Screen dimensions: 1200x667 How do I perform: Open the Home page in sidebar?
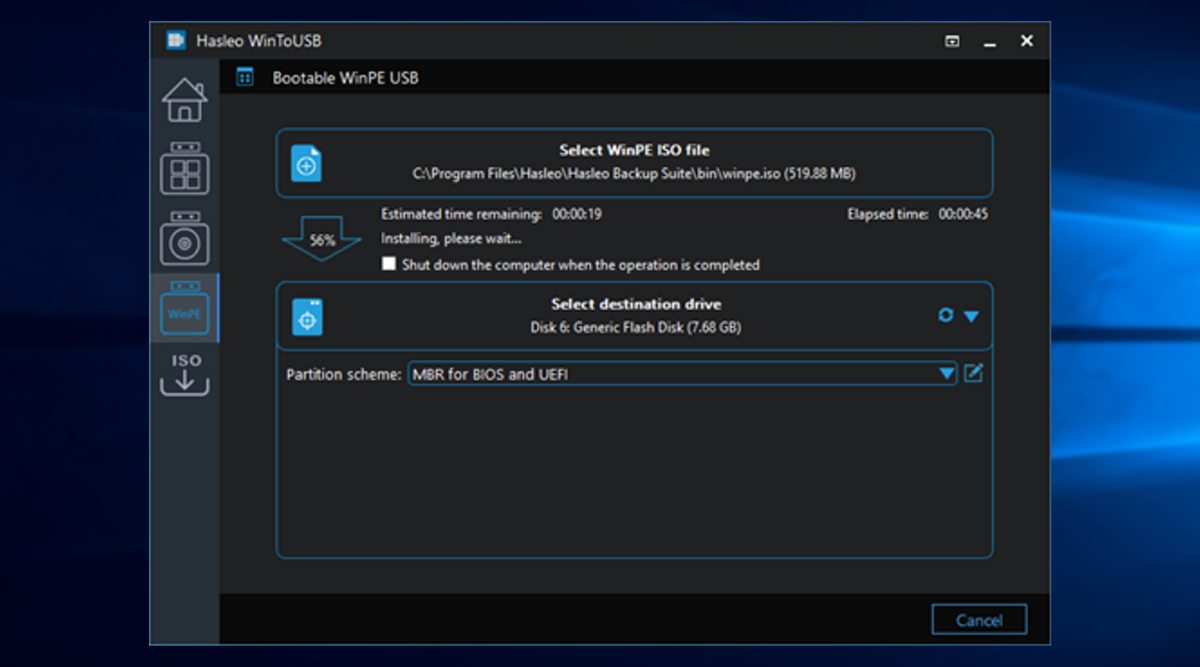point(184,100)
